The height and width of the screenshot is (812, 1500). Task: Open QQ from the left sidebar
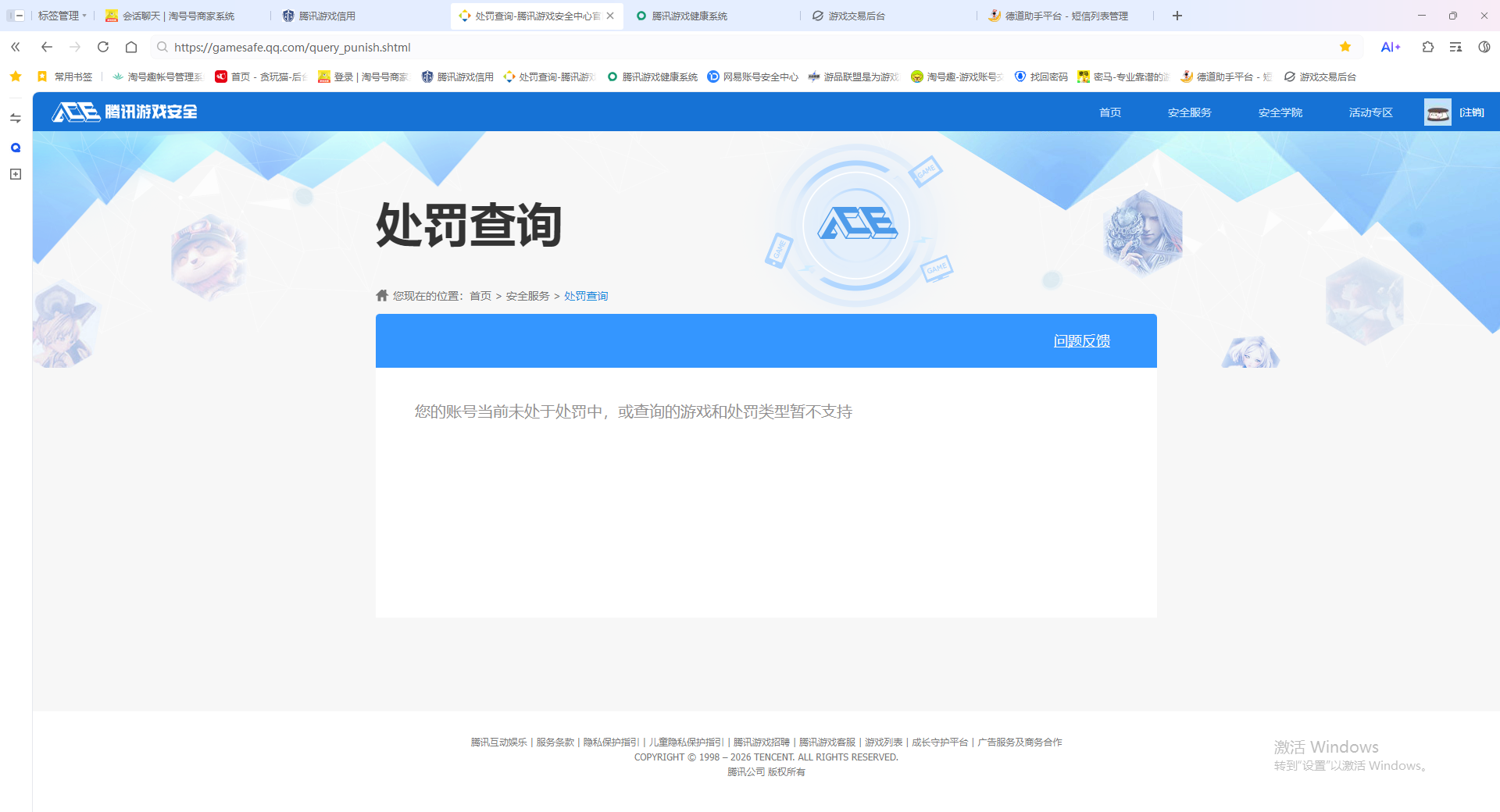pos(15,147)
